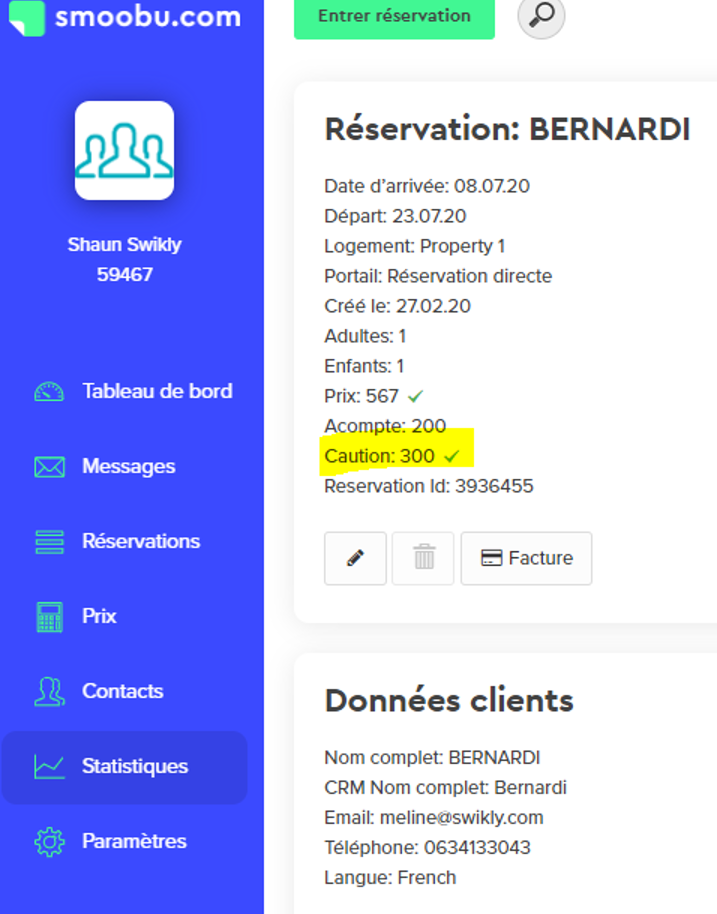The image size is (717, 914).
Task: Click the Messages envelope icon
Action: coord(49,467)
